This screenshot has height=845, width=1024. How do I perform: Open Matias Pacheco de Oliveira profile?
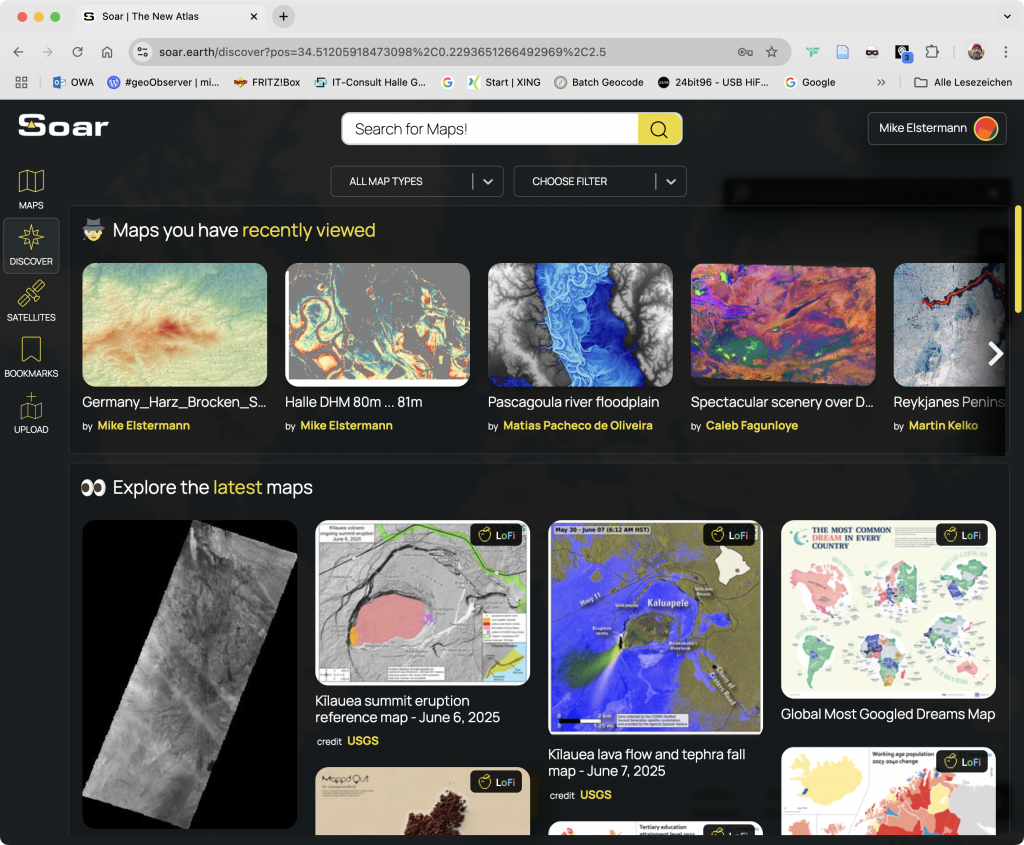coord(577,426)
